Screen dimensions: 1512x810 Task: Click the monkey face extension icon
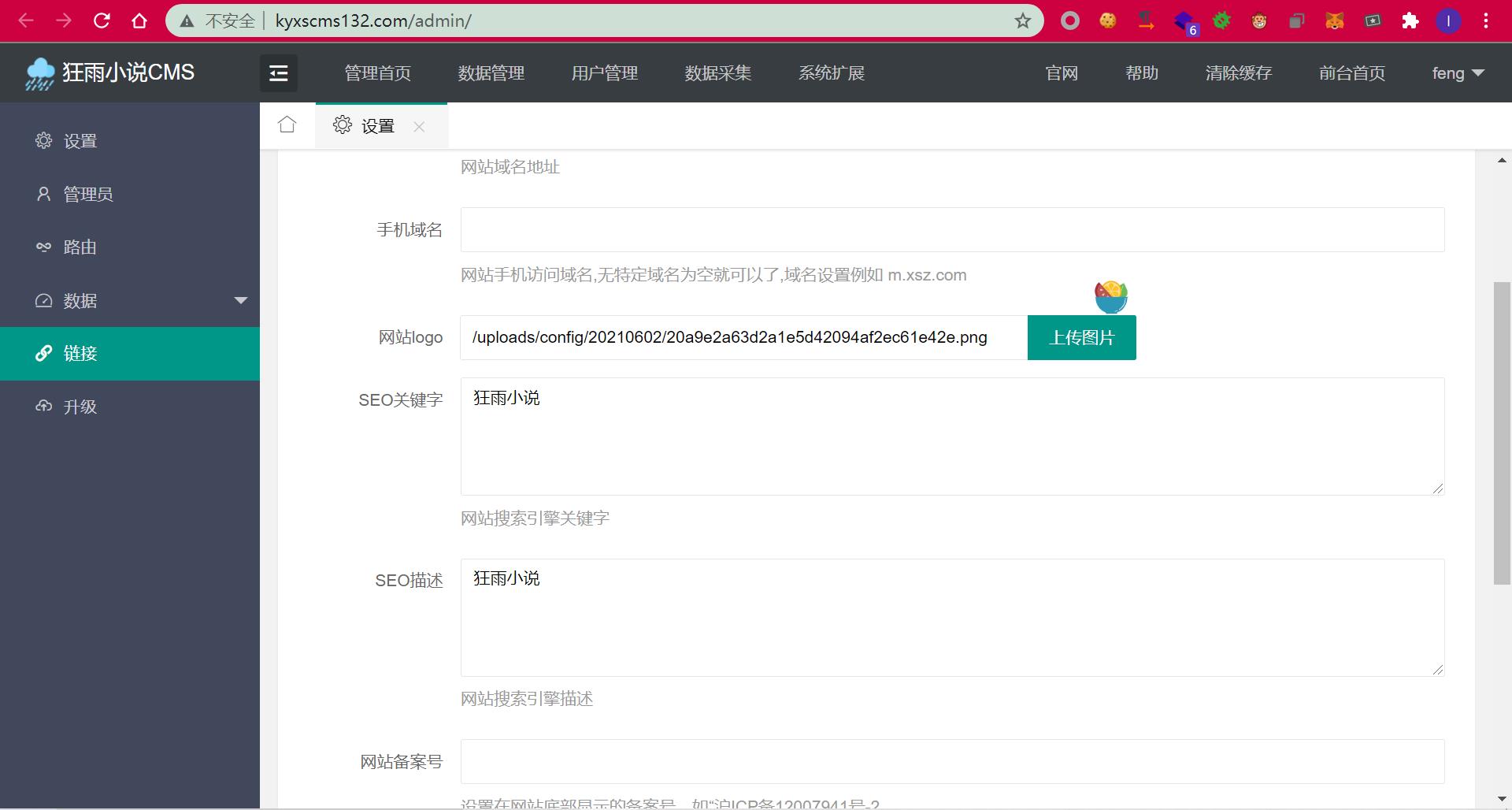1259,21
